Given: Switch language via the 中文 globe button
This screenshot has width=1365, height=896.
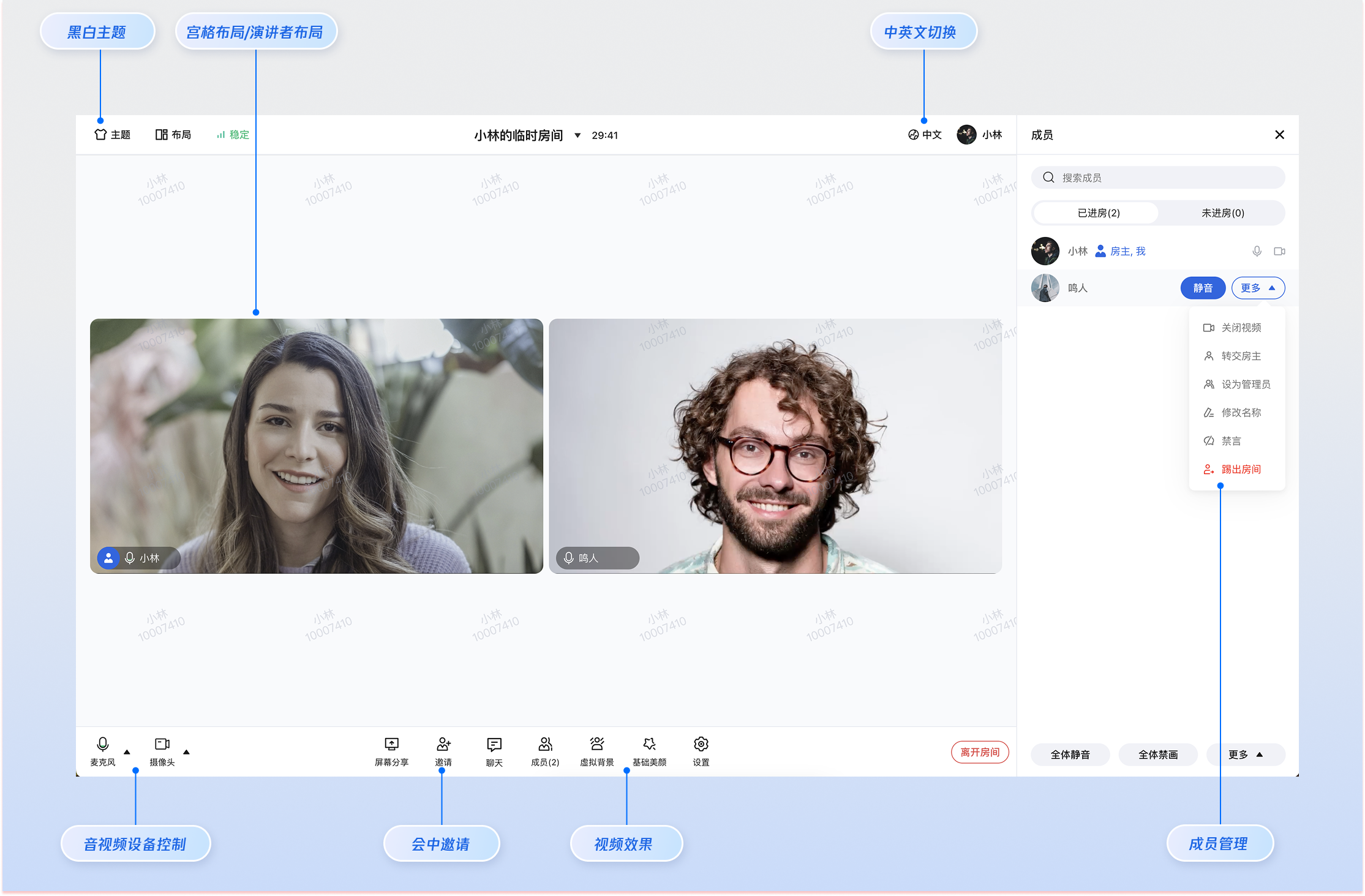Looking at the screenshot, I should click(925, 135).
